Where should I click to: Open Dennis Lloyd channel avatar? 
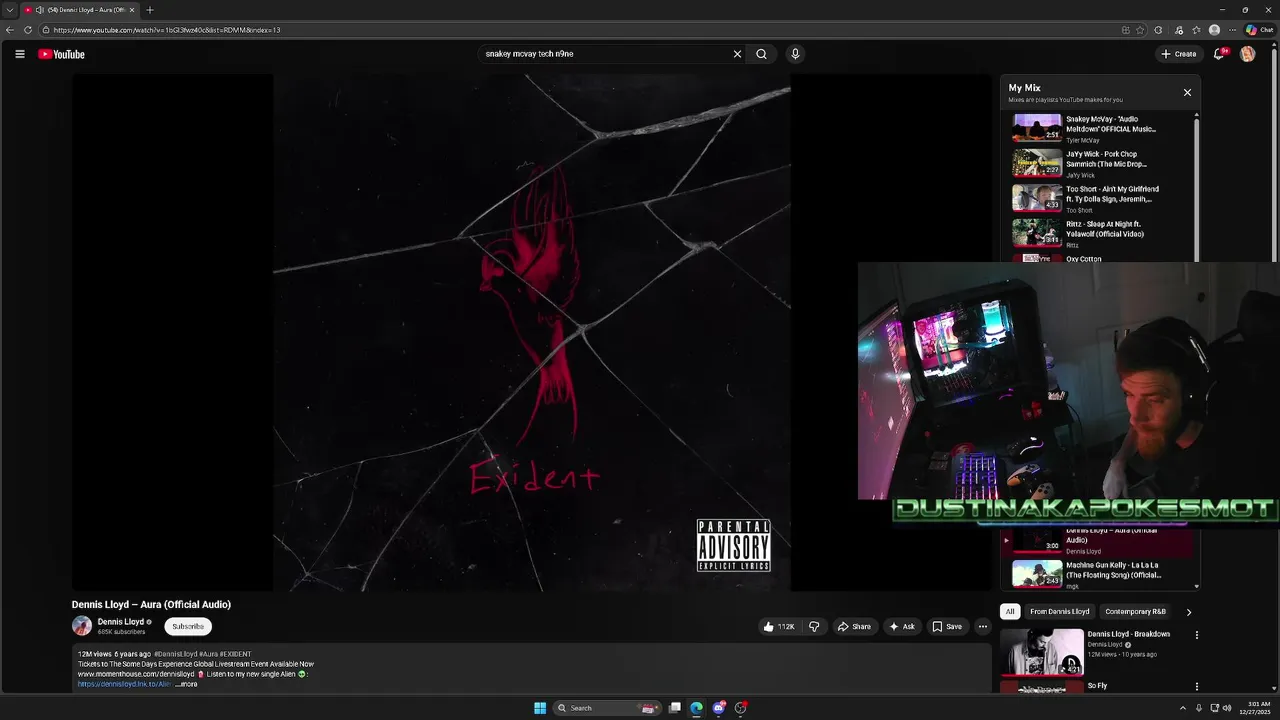(82, 626)
